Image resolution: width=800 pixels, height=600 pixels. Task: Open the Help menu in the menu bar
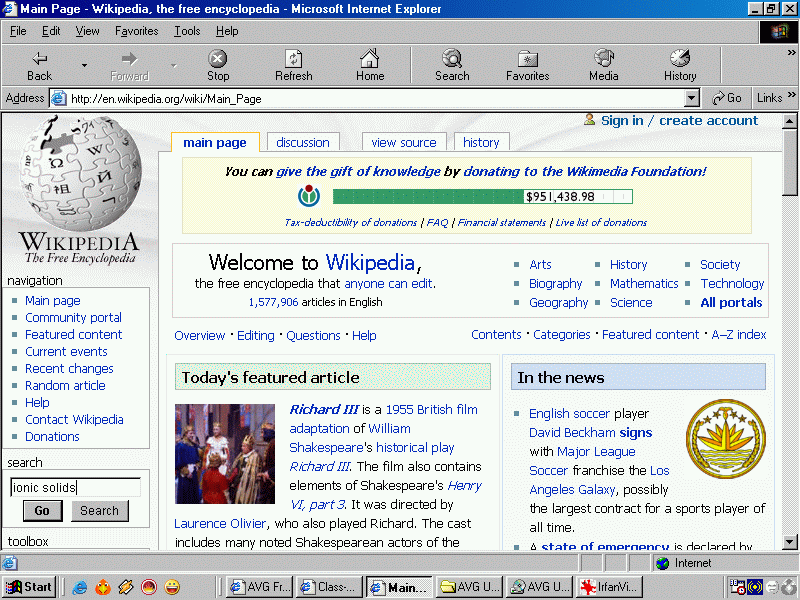pyautogui.click(x=227, y=31)
